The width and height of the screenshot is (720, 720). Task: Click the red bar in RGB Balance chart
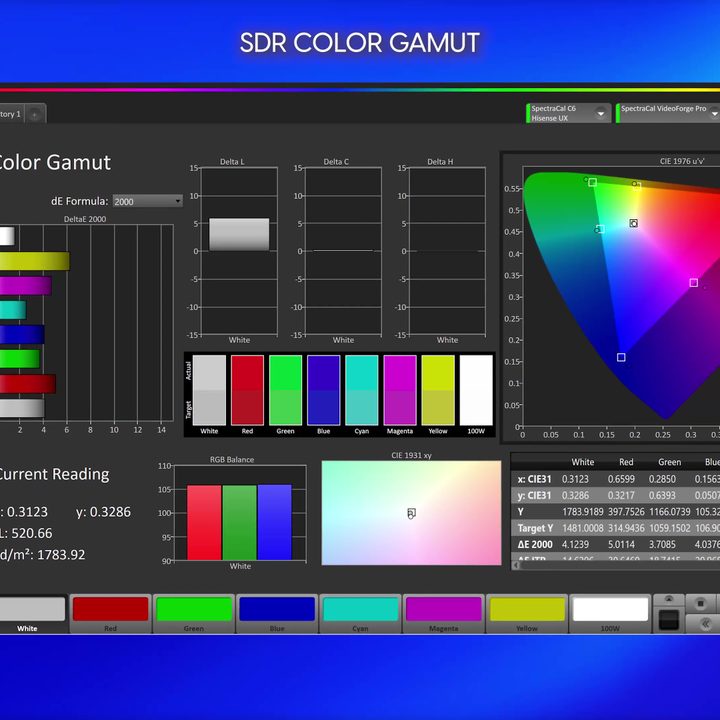204,523
